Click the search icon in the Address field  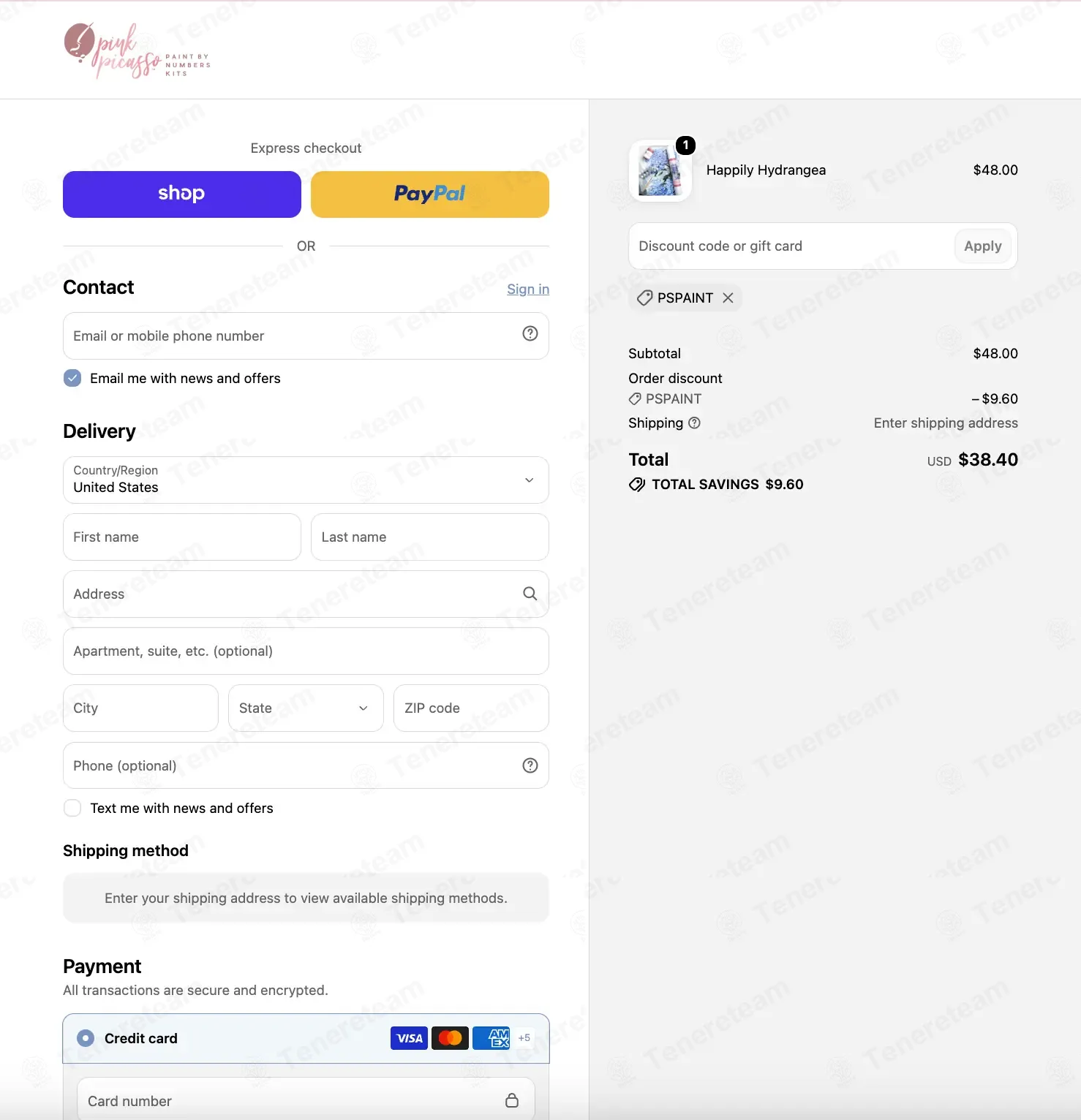[530, 594]
